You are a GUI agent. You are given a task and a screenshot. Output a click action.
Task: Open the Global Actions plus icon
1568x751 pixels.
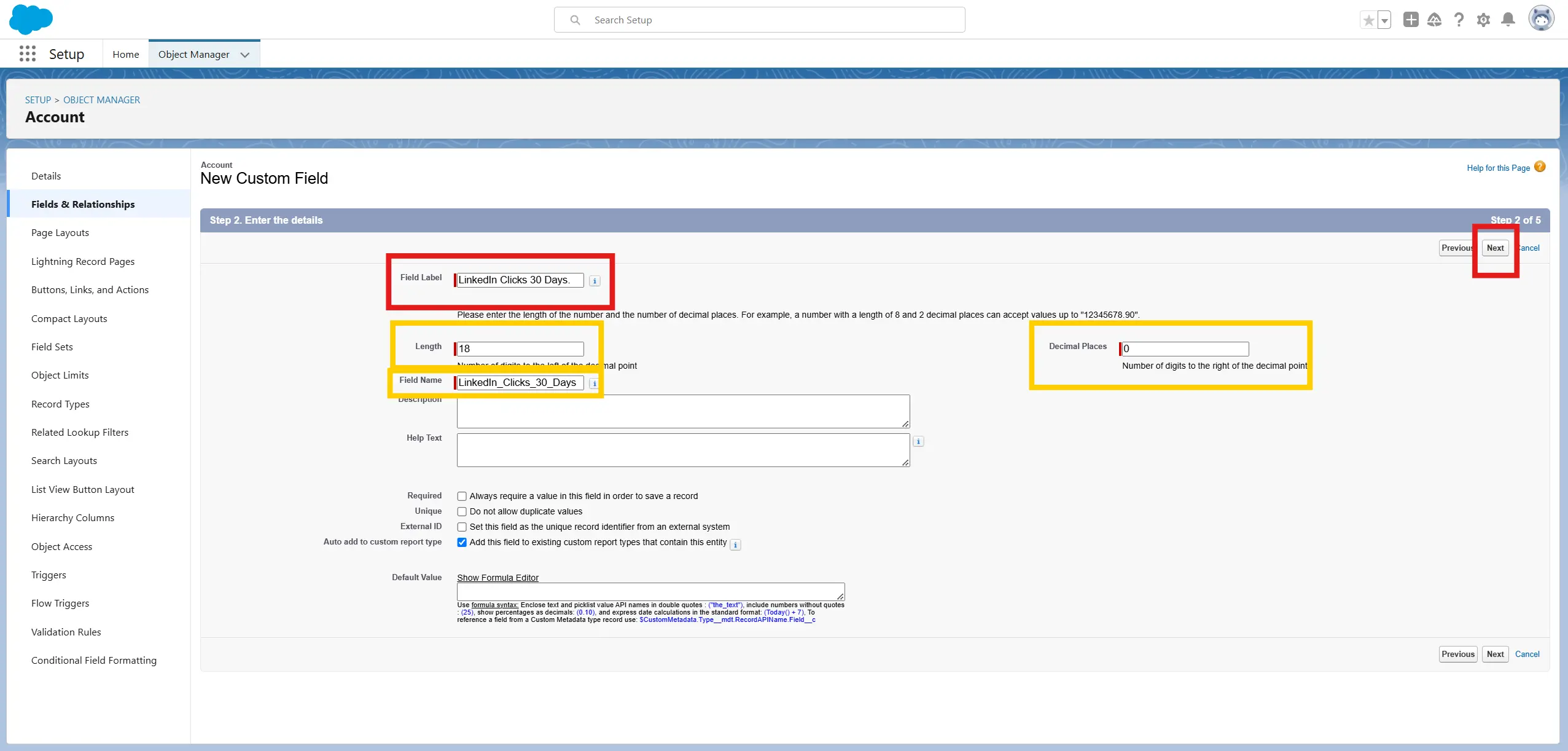coord(1411,20)
